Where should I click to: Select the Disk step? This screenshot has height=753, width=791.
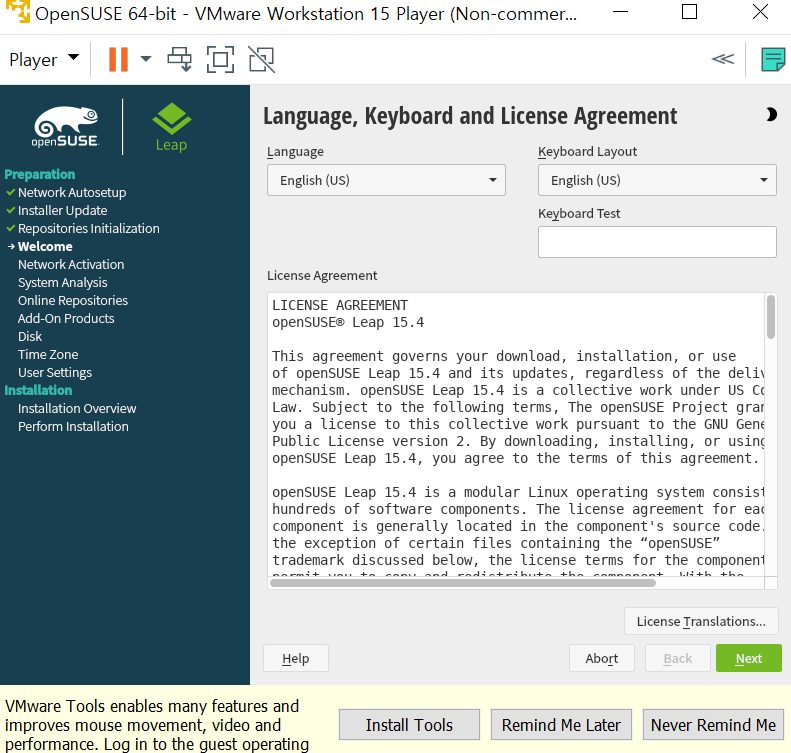pyautogui.click(x=30, y=336)
